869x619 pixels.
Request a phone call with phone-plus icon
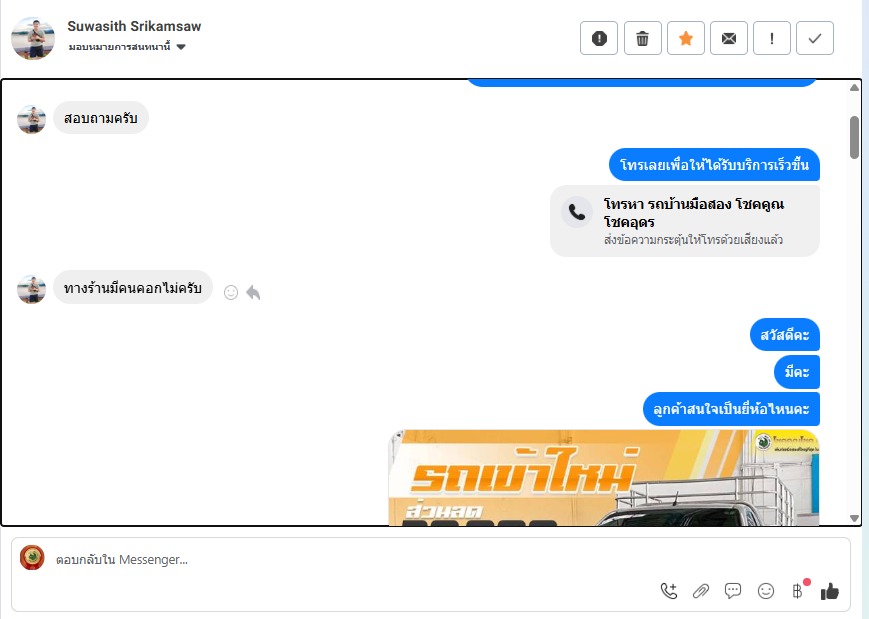tap(669, 591)
